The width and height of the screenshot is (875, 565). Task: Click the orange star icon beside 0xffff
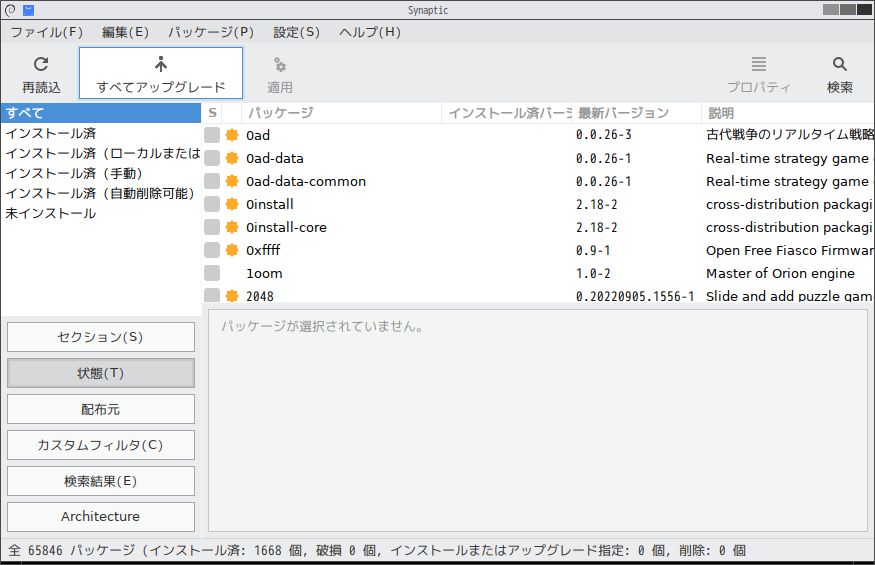[232, 250]
